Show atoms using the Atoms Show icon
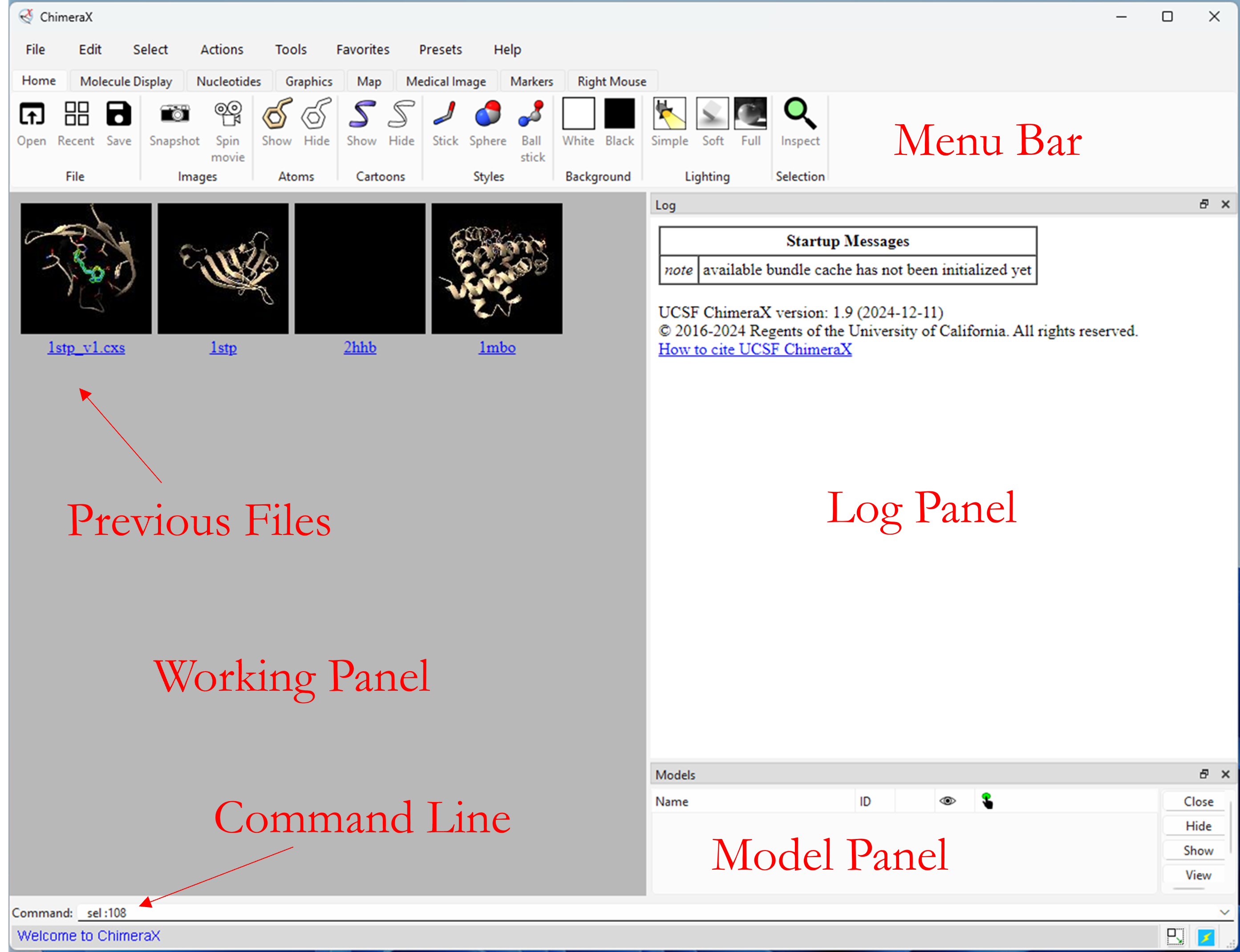1240x952 pixels. coord(276,115)
